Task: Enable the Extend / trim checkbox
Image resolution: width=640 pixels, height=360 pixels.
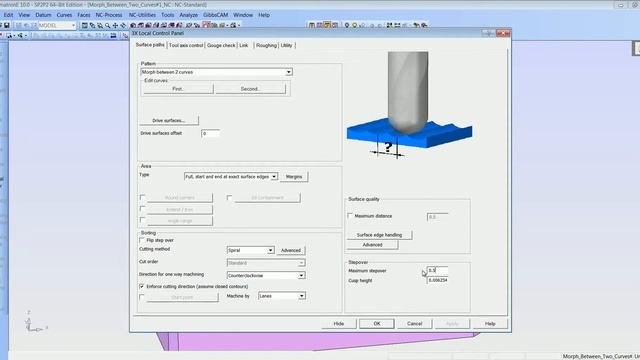Action: (x=142, y=209)
